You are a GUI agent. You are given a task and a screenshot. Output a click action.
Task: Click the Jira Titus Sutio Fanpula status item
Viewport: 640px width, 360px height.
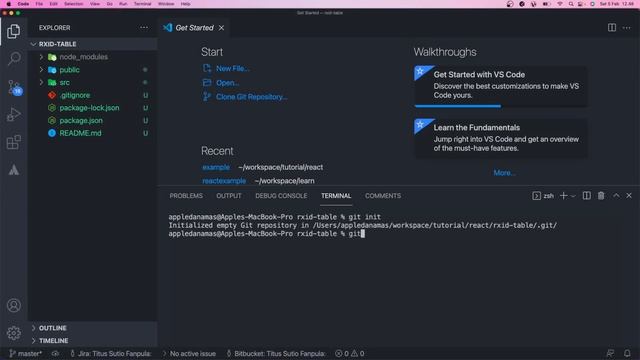pos(111,353)
